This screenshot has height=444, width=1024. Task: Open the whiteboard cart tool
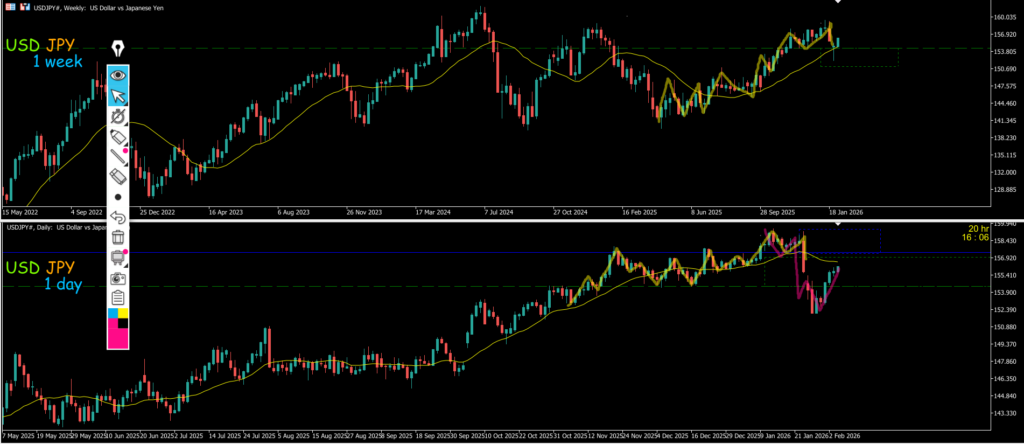[119, 257]
